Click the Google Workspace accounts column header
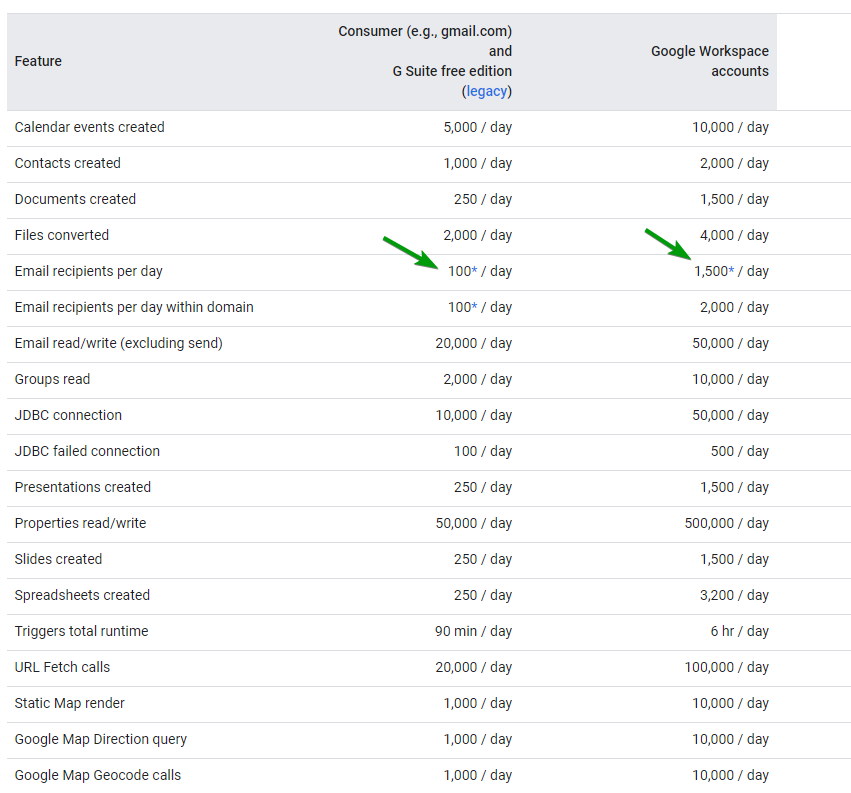This screenshot has height=793, width=851. tap(709, 61)
